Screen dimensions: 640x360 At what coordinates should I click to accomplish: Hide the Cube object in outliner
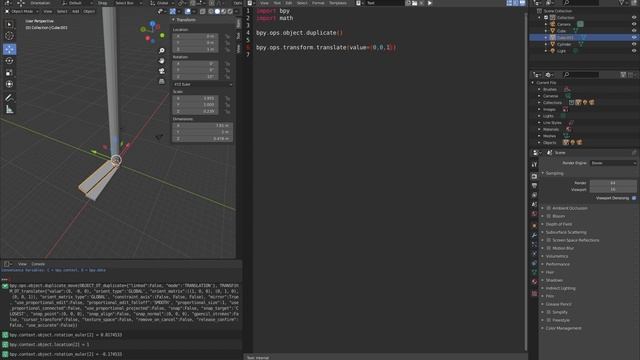pyautogui.click(x=634, y=31)
